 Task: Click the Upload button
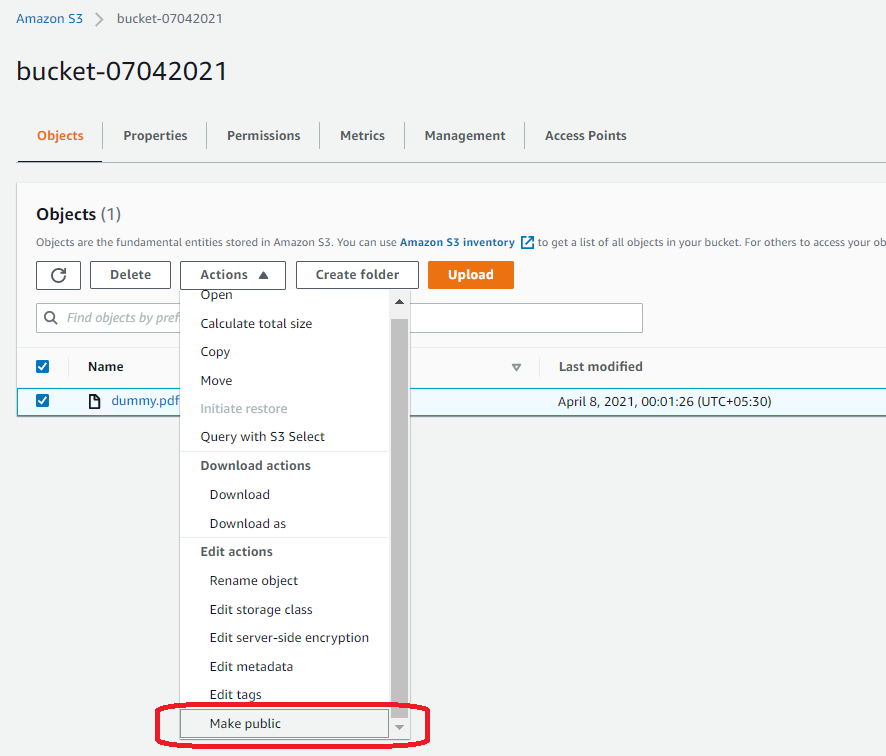tap(470, 274)
